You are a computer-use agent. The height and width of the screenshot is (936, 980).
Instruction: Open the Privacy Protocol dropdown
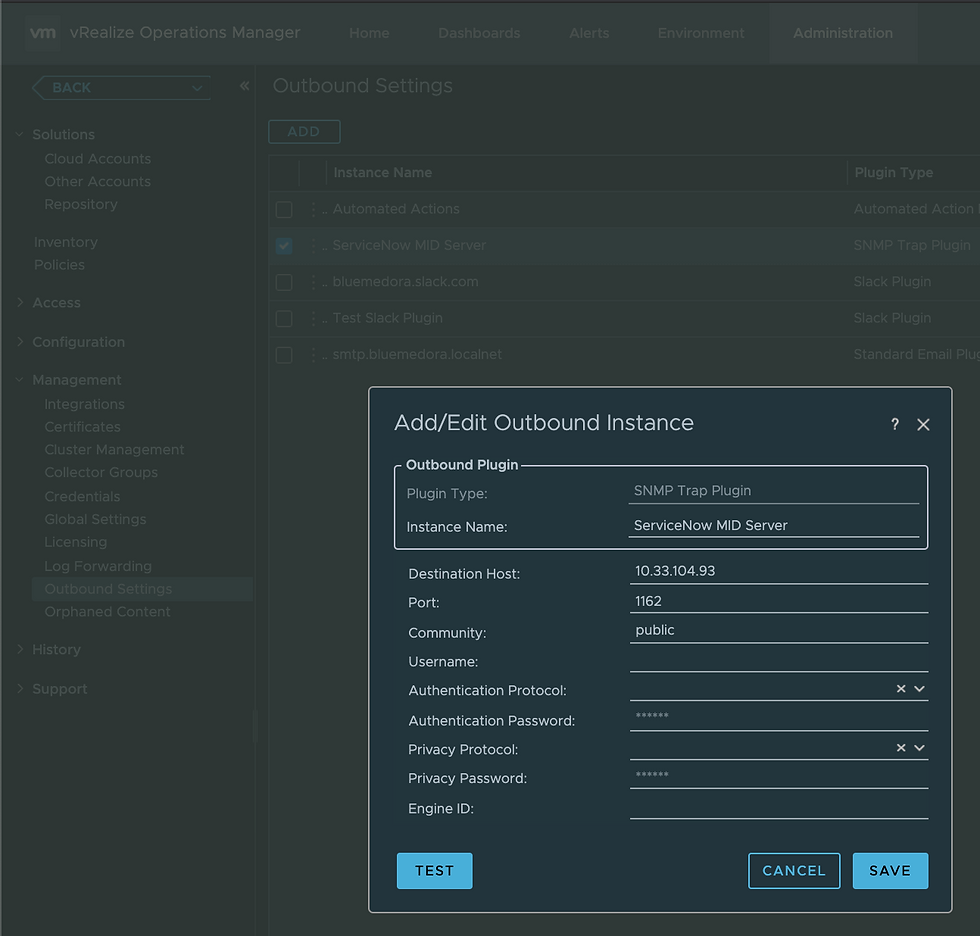[919, 748]
